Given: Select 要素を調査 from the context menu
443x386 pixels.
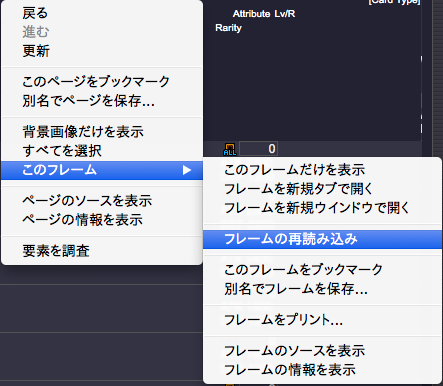Looking at the screenshot, I should click(102, 251).
